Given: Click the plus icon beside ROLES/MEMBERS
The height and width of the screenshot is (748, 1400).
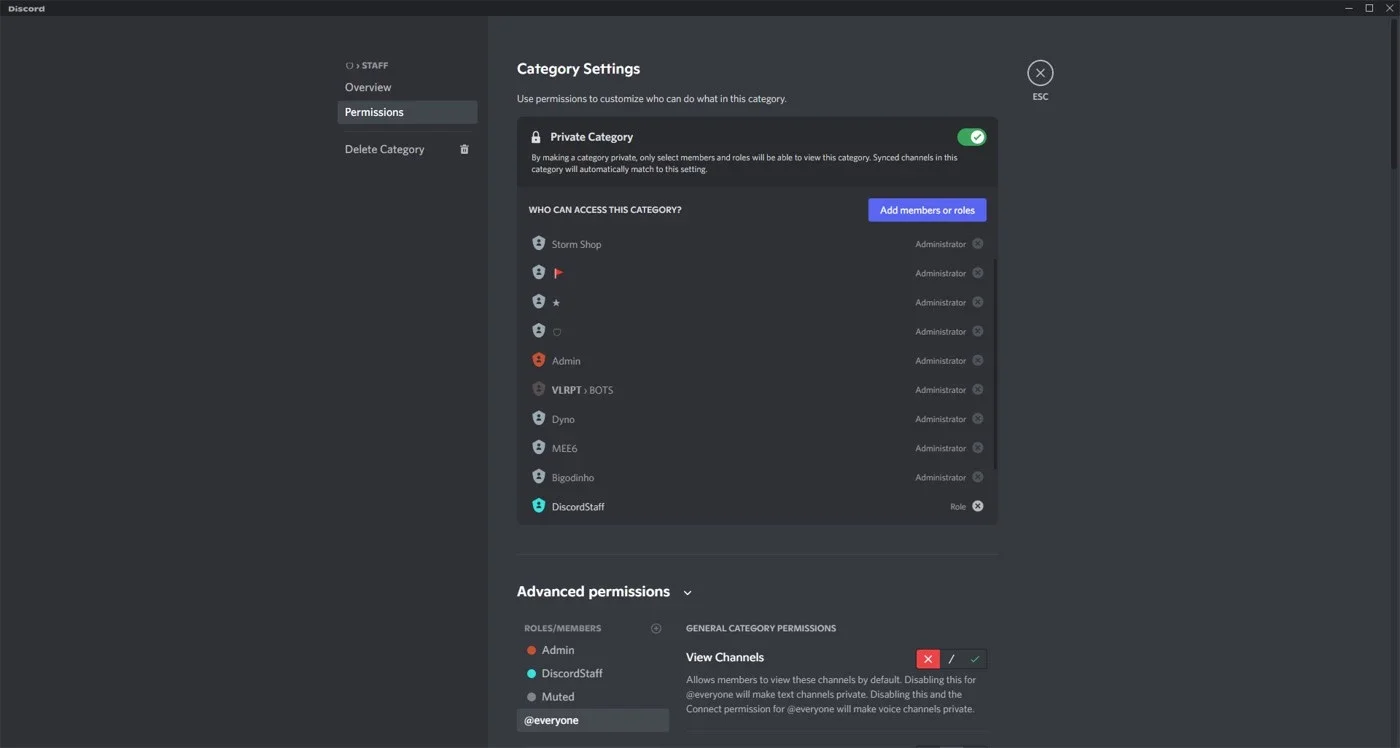Looking at the screenshot, I should [x=656, y=628].
